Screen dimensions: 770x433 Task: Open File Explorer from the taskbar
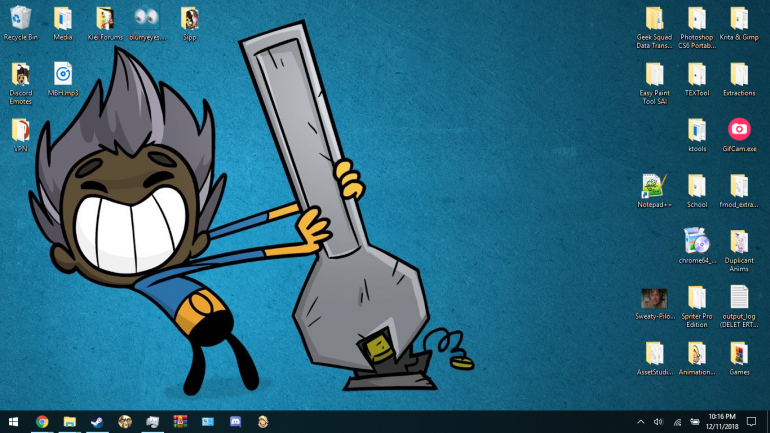[70, 422]
